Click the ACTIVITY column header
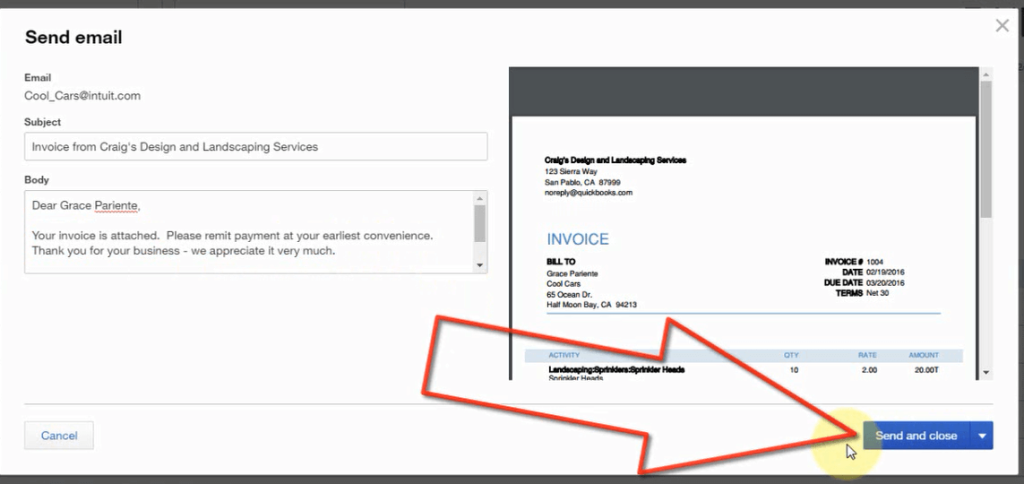Image resolution: width=1024 pixels, height=484 pixels. coord(564,355)
